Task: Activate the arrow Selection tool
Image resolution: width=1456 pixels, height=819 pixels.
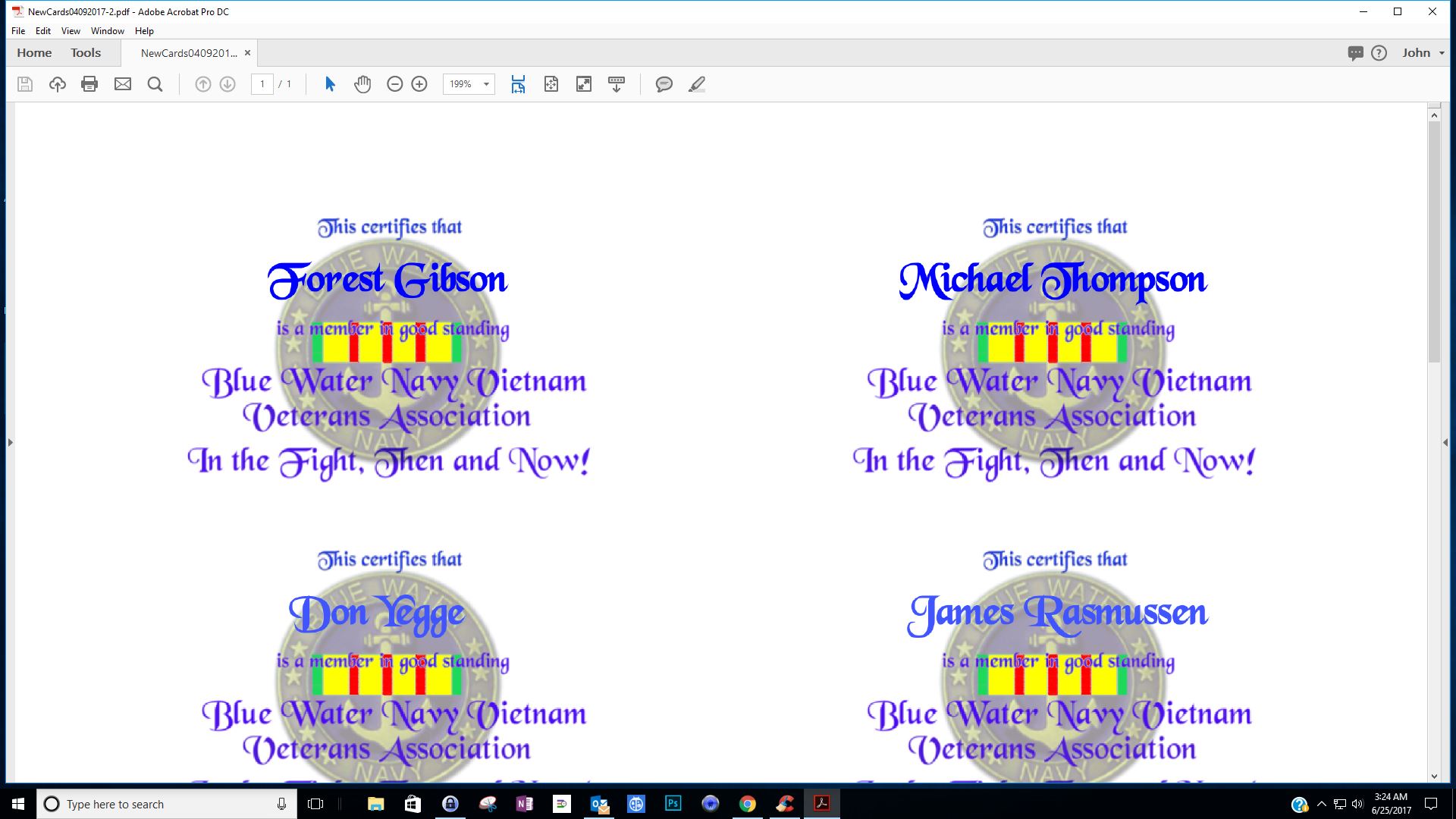Action: tap(330, 84)
